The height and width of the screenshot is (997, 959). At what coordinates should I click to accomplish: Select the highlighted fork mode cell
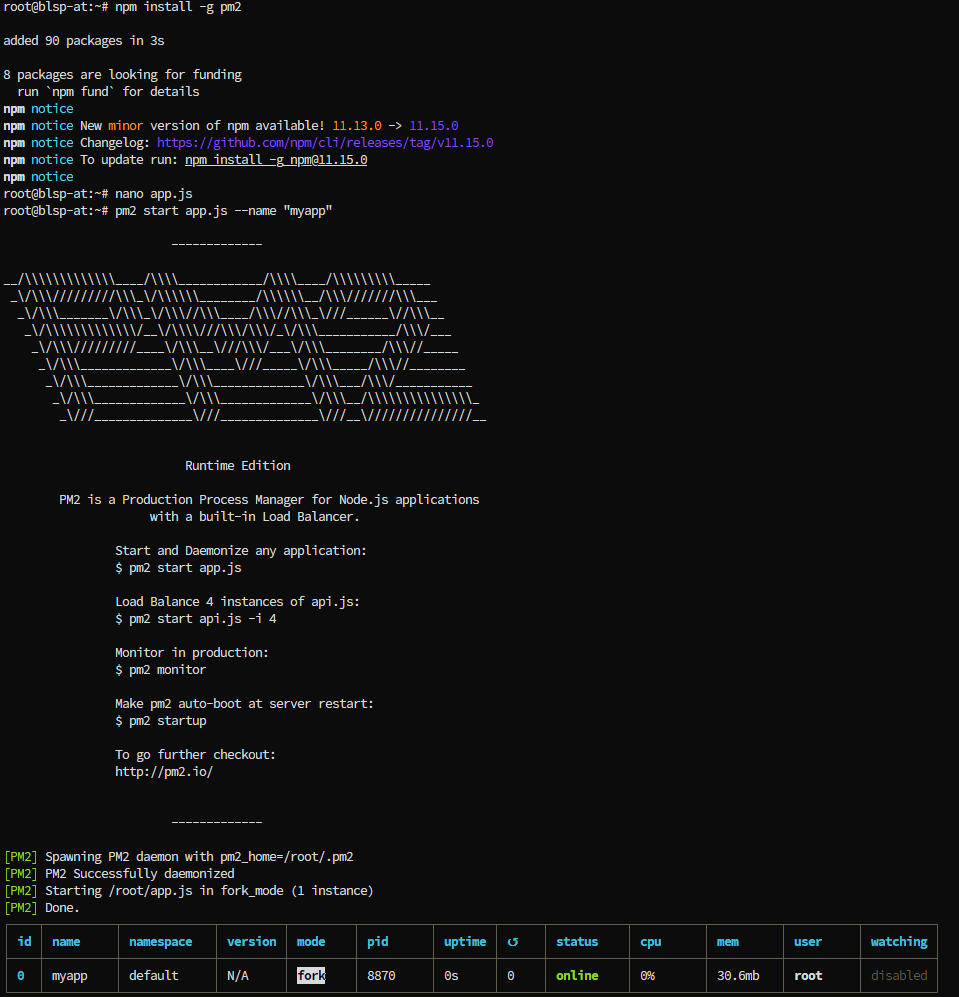(x=311, y=975)
